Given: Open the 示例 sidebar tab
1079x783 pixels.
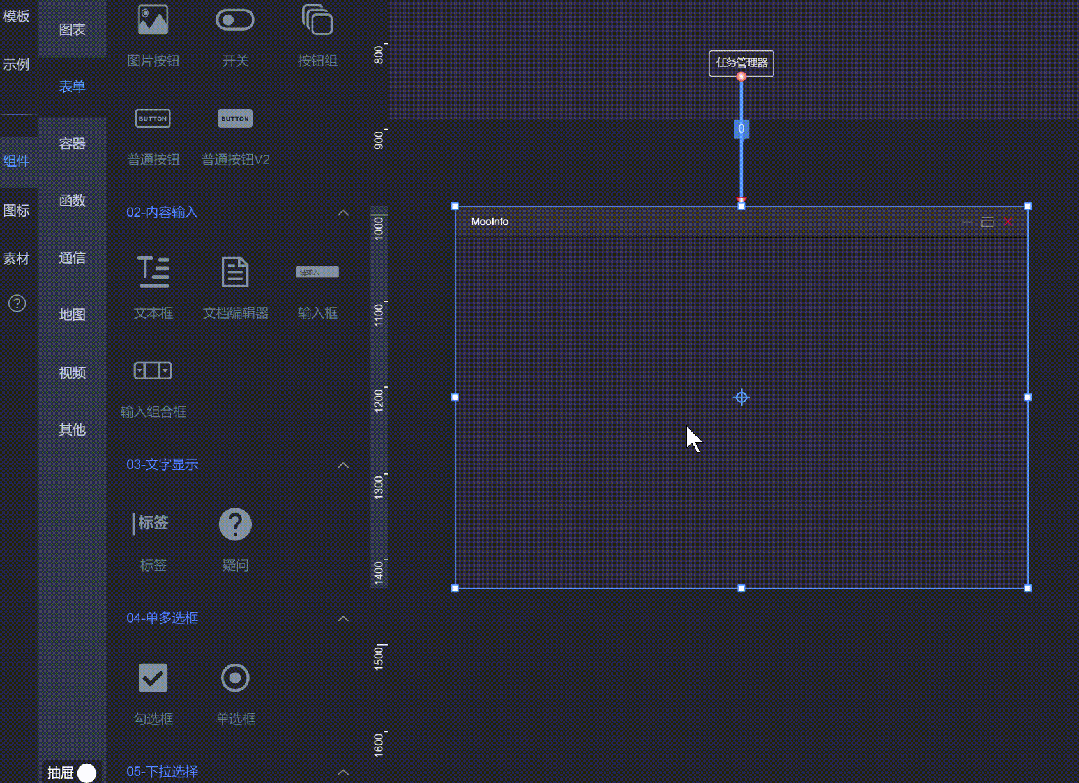Looking at the screenshot, I should (x=17, y=65).
